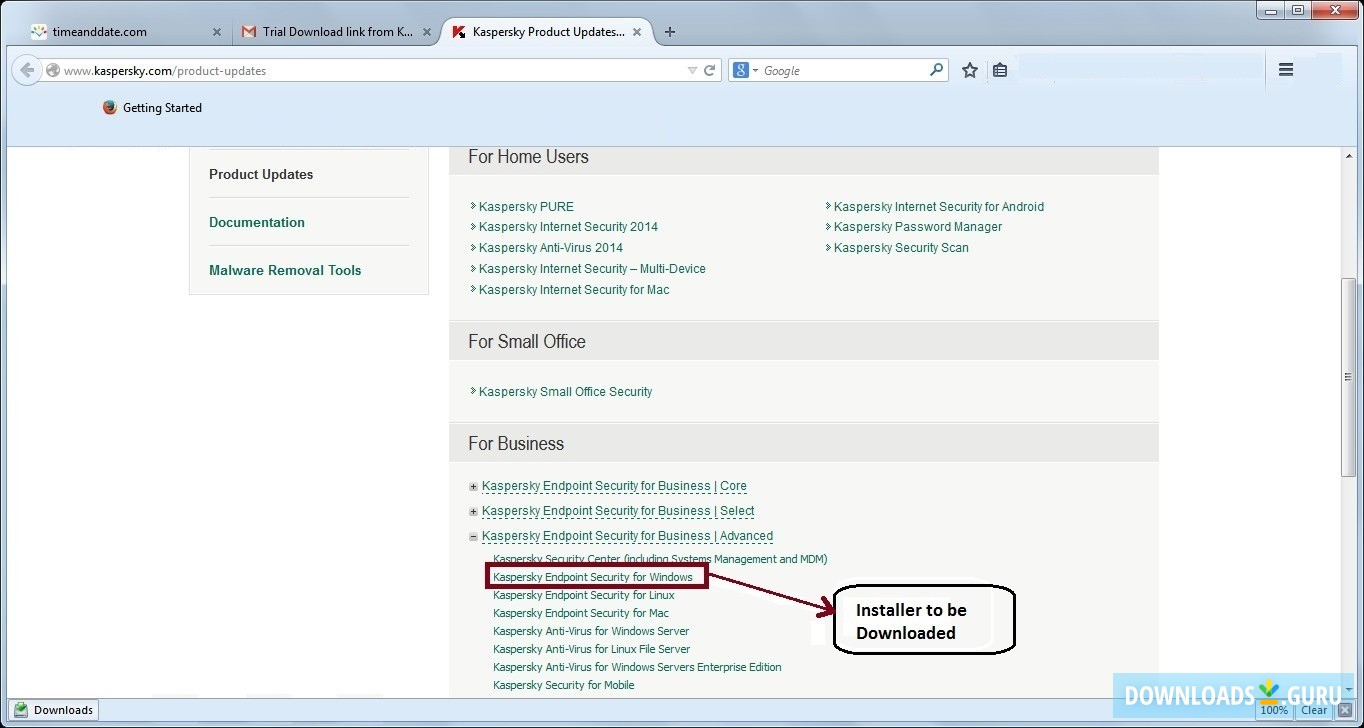Switch to the timeanddate.com tab
This screenshot has width=1364, height=728.
tap(126, 32)
